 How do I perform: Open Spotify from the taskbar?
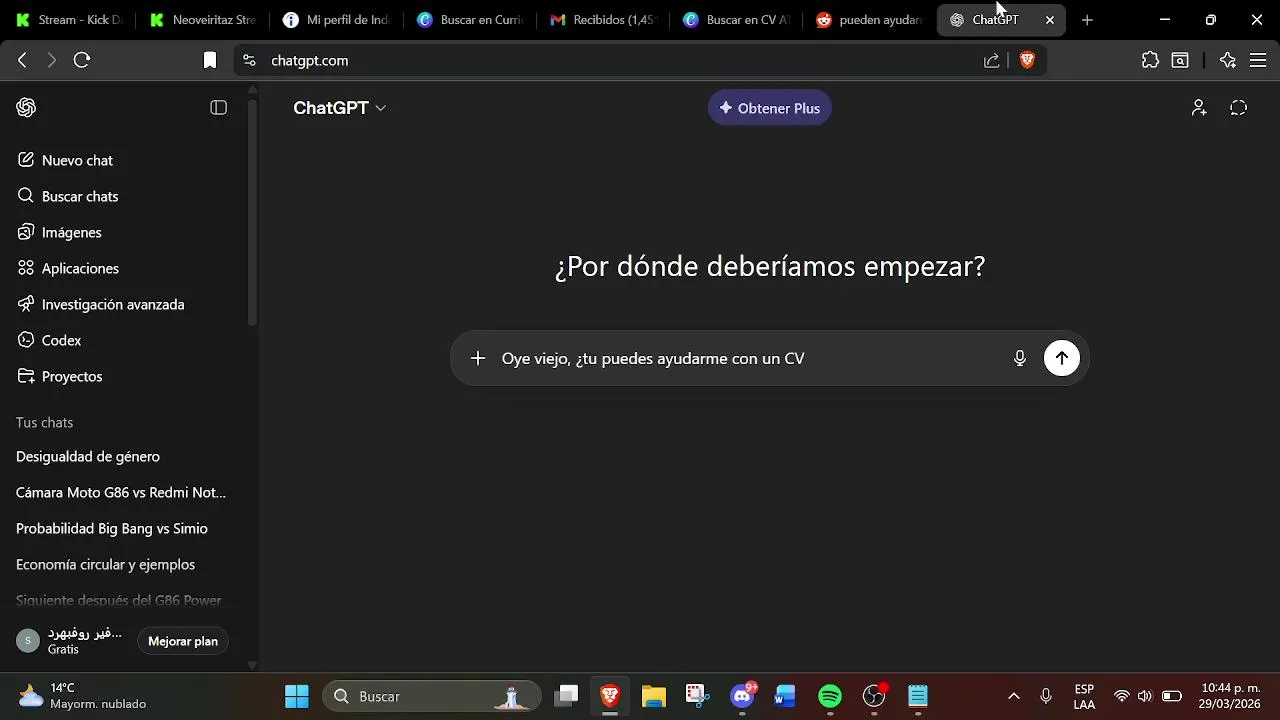tap(830, 696)
